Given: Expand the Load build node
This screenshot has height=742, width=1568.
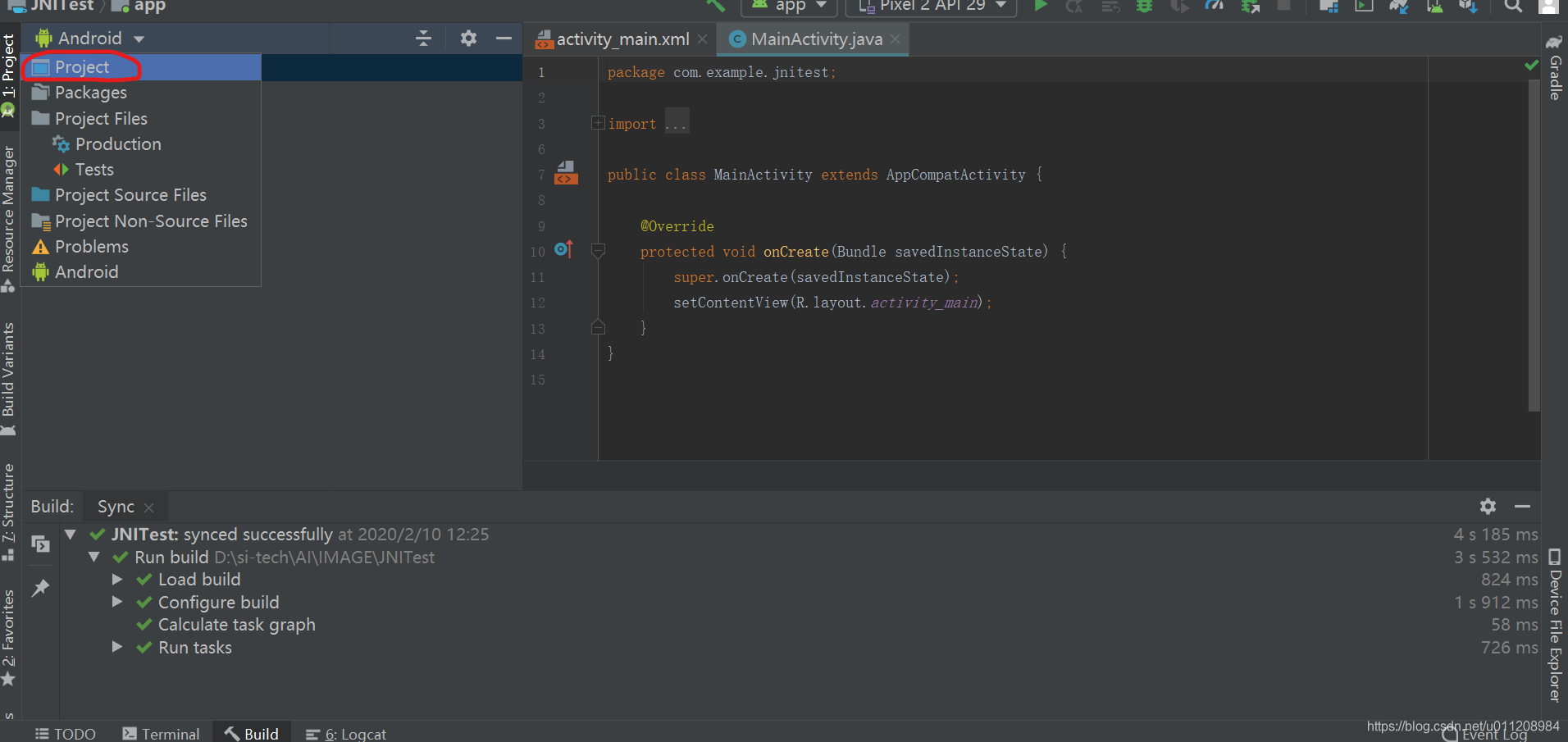Looking at the screenshot, I should 117,580.
